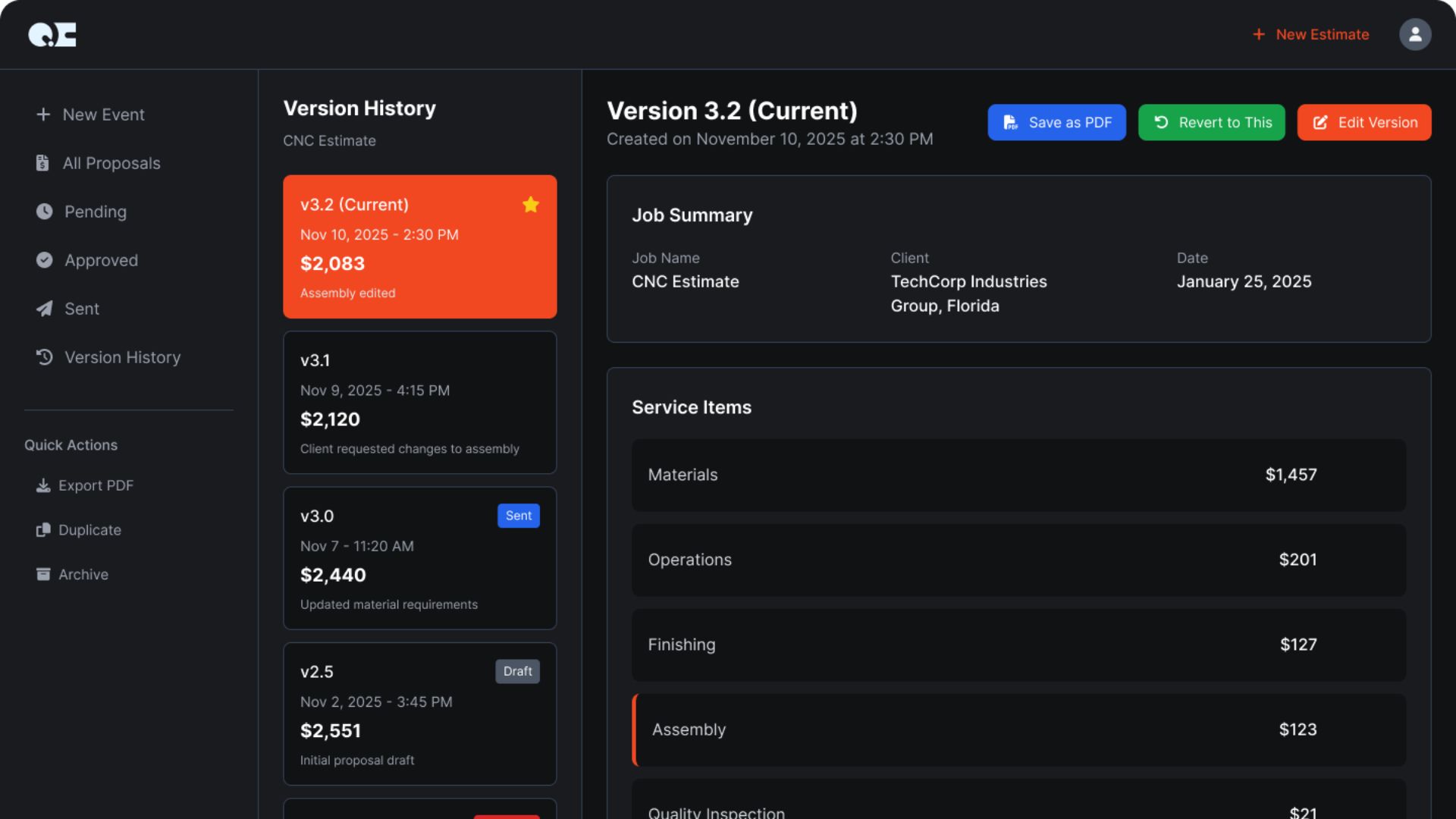Click the Sent paper plane icon
This screenshot has height=819, width=1456.
45,309
